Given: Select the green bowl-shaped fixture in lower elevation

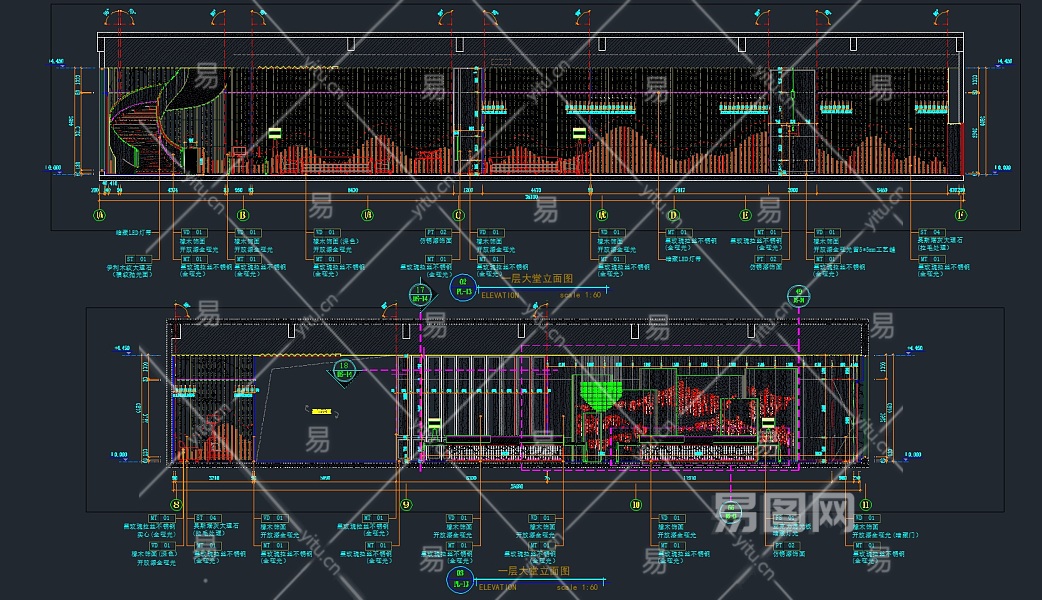Looking at the screenshot, I should (x=601, y=394).
